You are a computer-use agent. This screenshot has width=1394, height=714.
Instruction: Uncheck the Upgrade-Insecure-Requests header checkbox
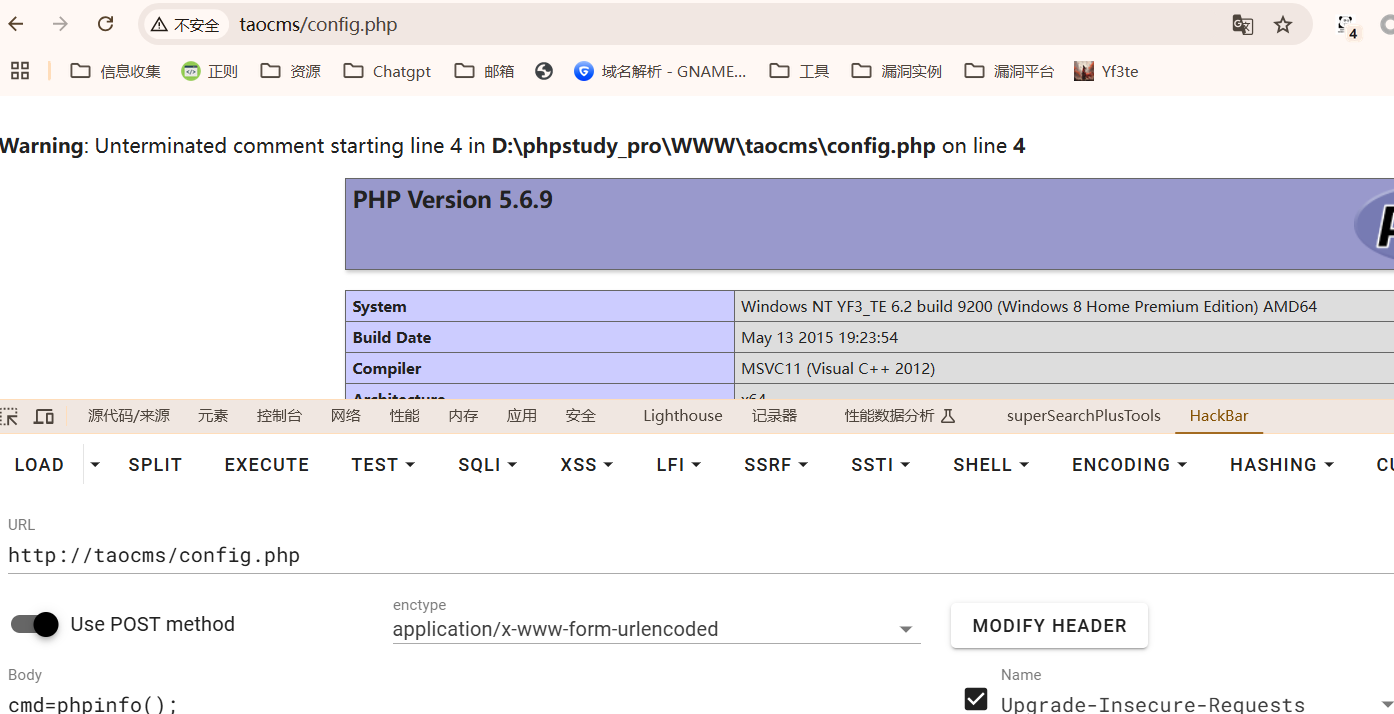coord(976,699)
